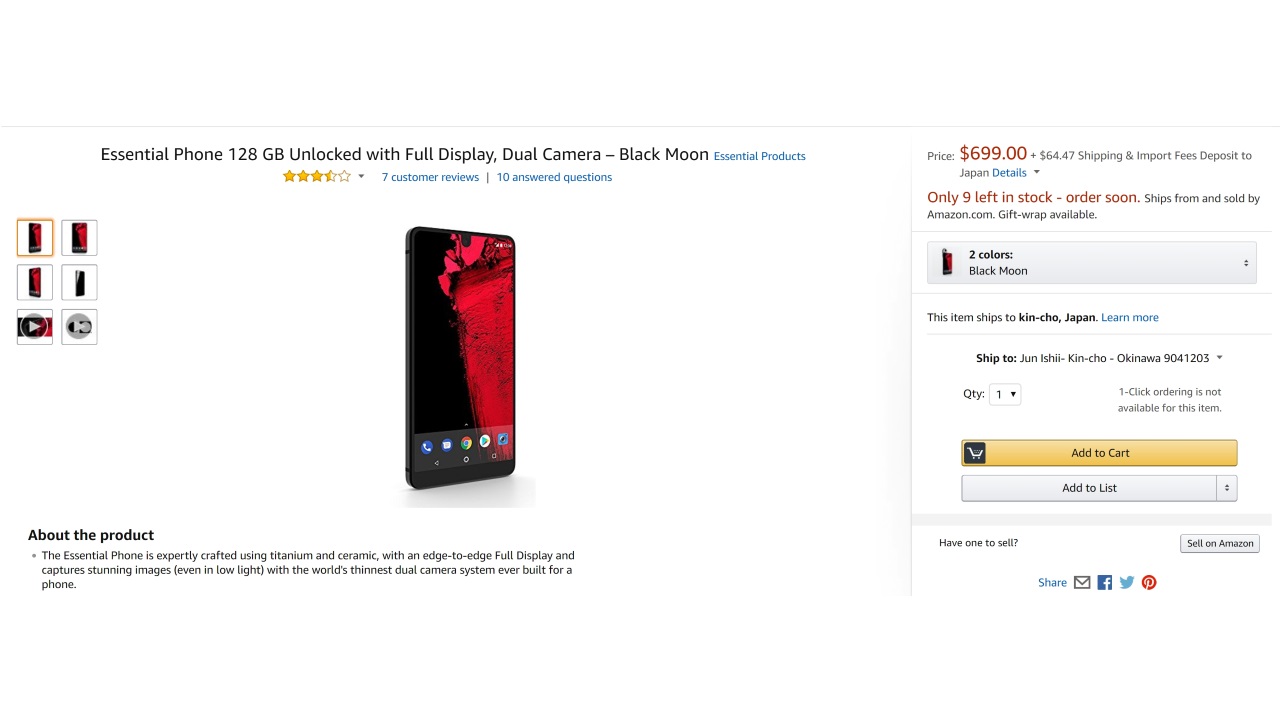This screenshot has height=720, width=1280.
Task: Expand the star rating breakdown arrow
Action: pos(361,177)
